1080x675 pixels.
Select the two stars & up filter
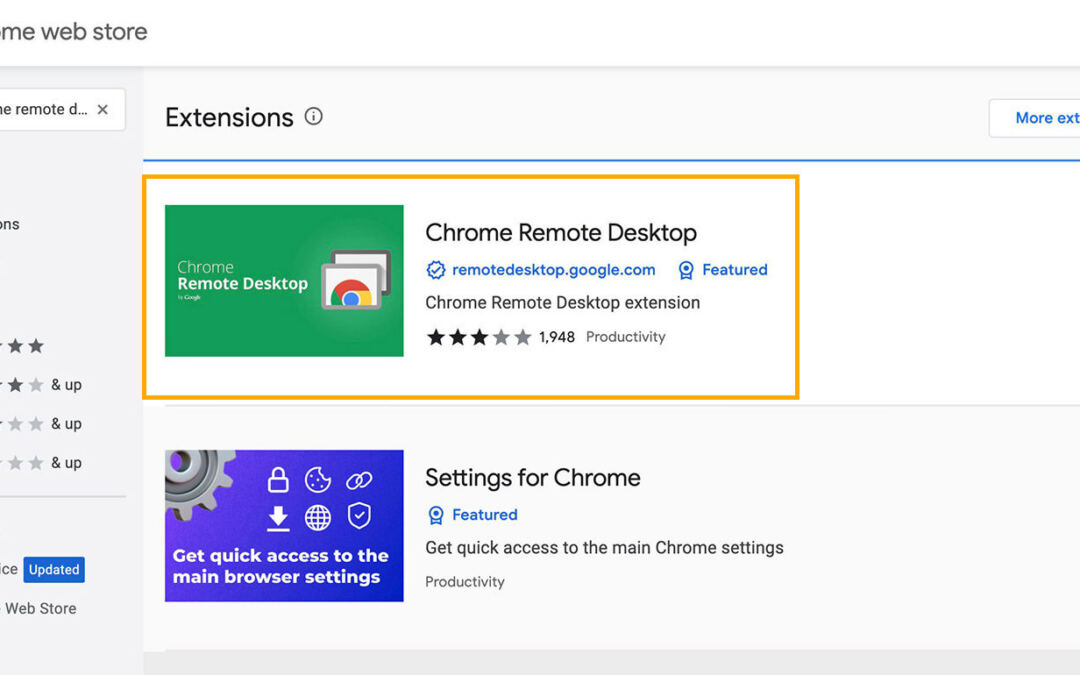point(40,463)
